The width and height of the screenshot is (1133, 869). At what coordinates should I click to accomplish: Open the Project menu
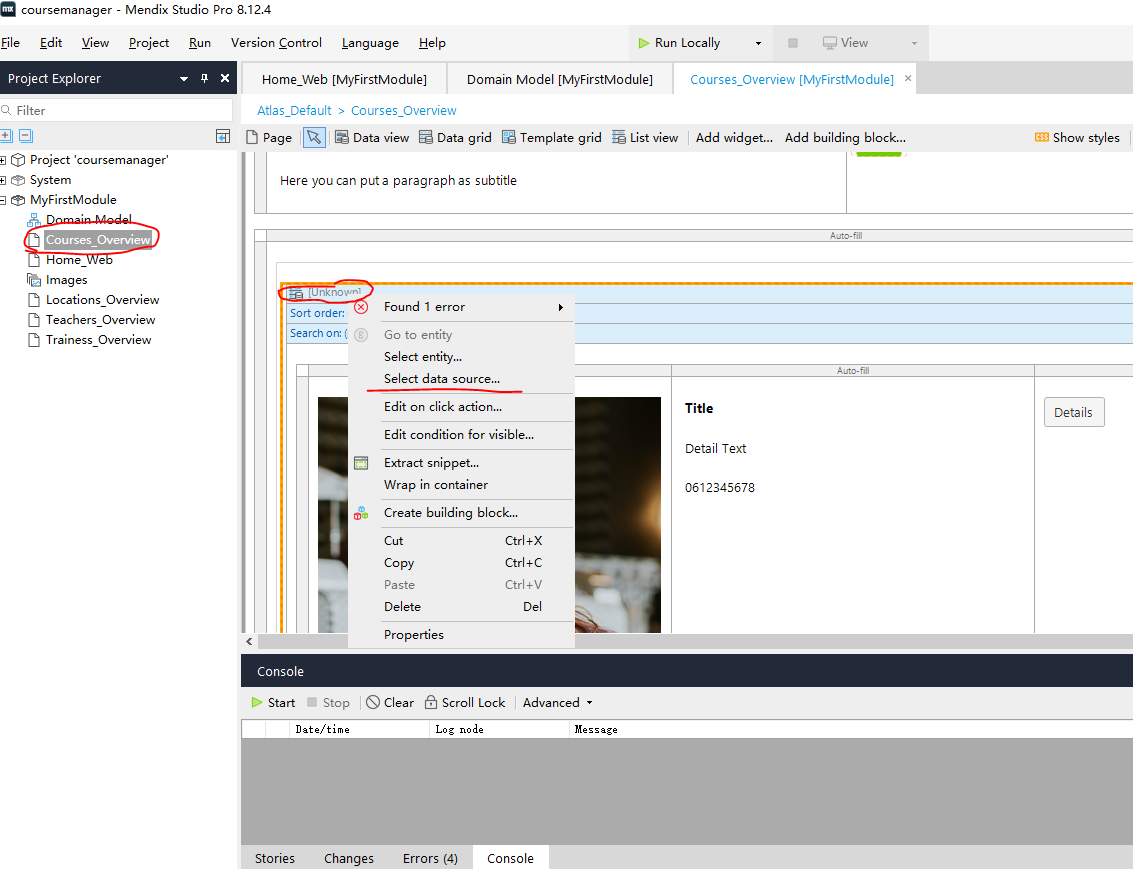(149, 43)
